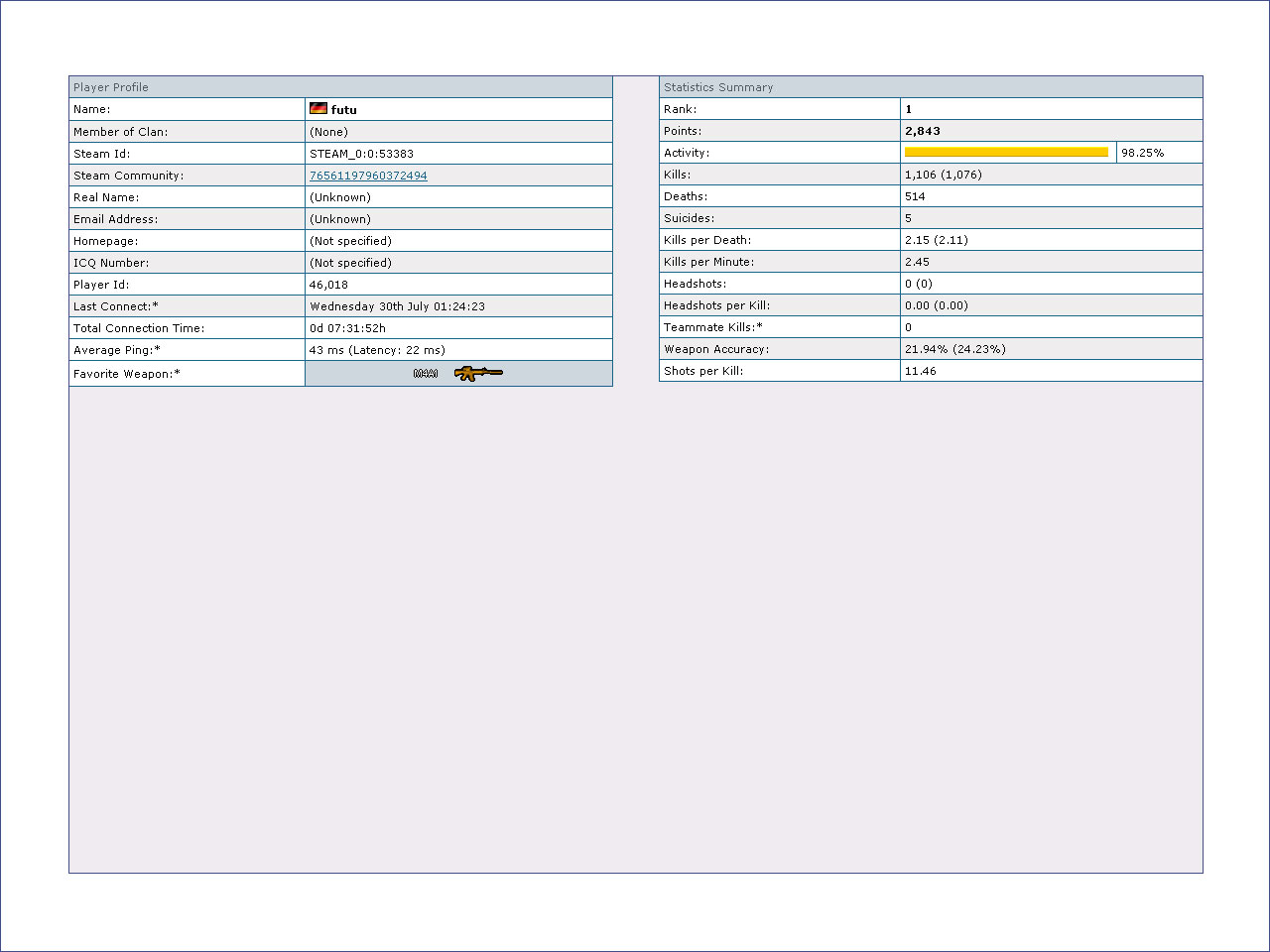Click the 98.25% activity percentage
This screenshot has height=952, width=1270.
pyautogui.click(x=1143, y=153)
